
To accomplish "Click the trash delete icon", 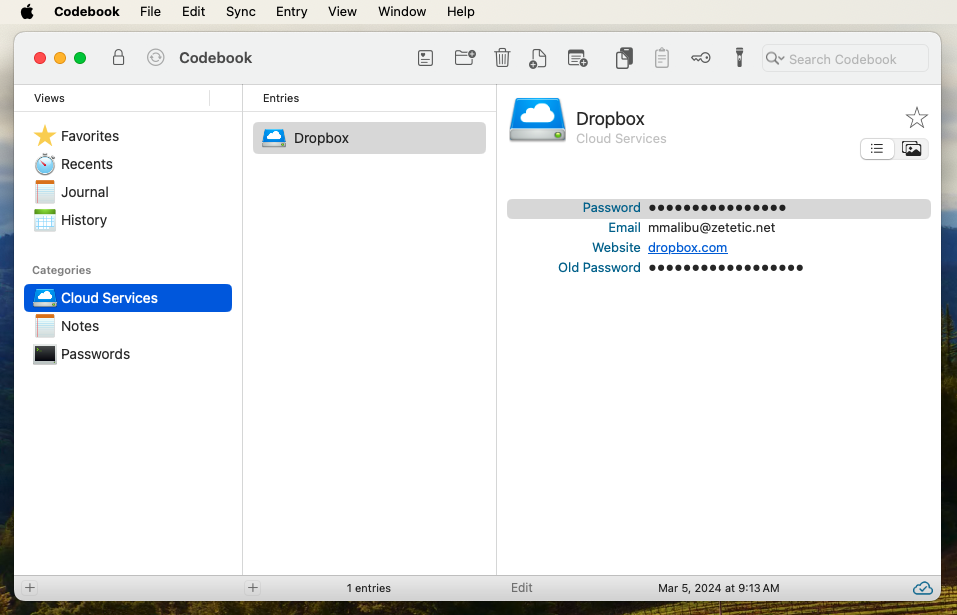I will pos(502,57).
